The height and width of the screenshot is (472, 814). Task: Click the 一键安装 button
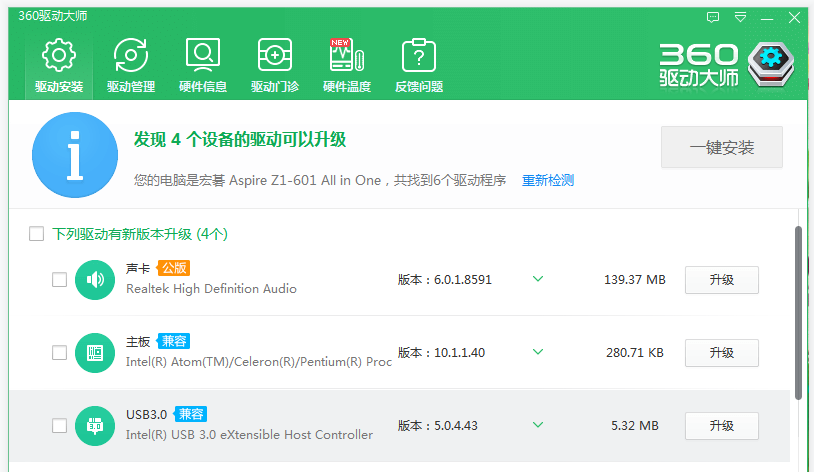click(x=721, y=148)
